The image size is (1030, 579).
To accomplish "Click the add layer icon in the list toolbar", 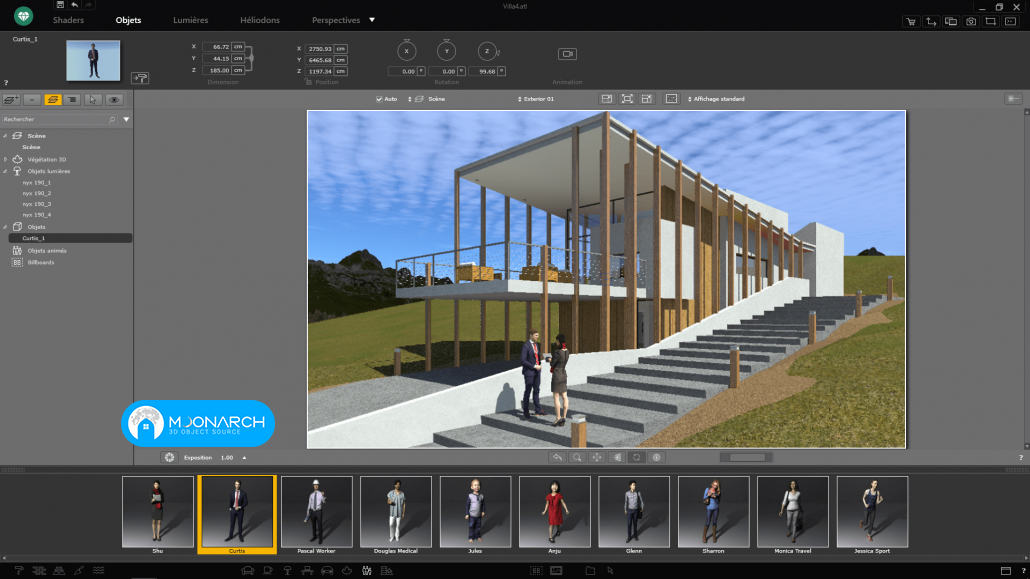I will 11,100.
